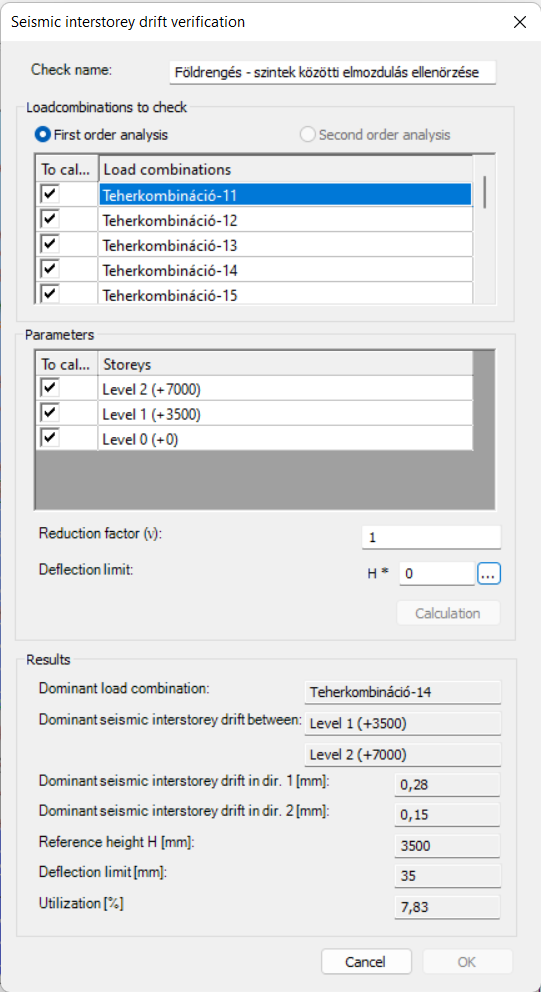Open deflection limit ellipsis button
541x992 pixels.
pyautogui.click(x=489, y=574)
